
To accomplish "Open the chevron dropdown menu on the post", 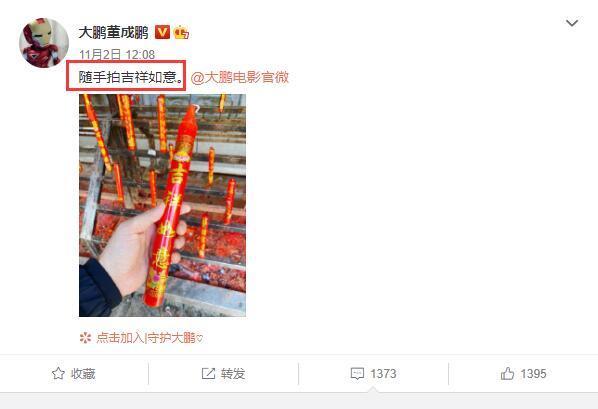I will click(572, 23).
